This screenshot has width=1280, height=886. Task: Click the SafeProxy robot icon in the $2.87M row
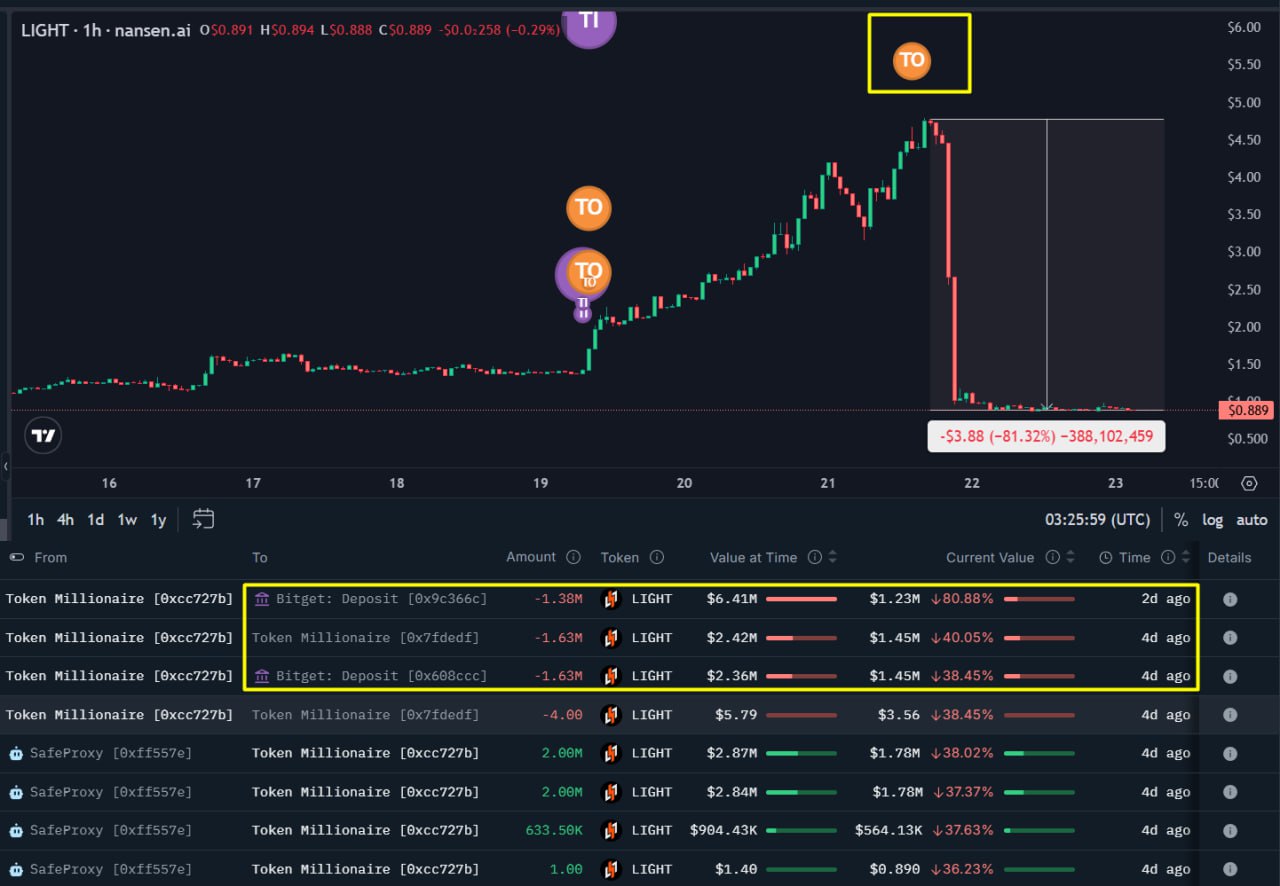click(16, 753)
